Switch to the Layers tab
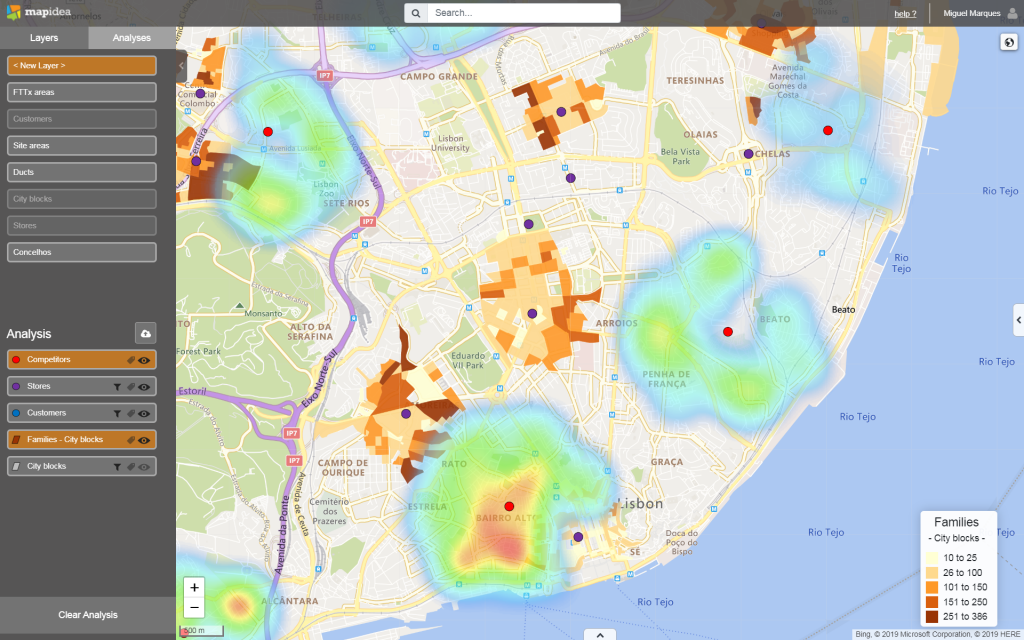This screenshot has height=640, width=1024. point(44,38)
